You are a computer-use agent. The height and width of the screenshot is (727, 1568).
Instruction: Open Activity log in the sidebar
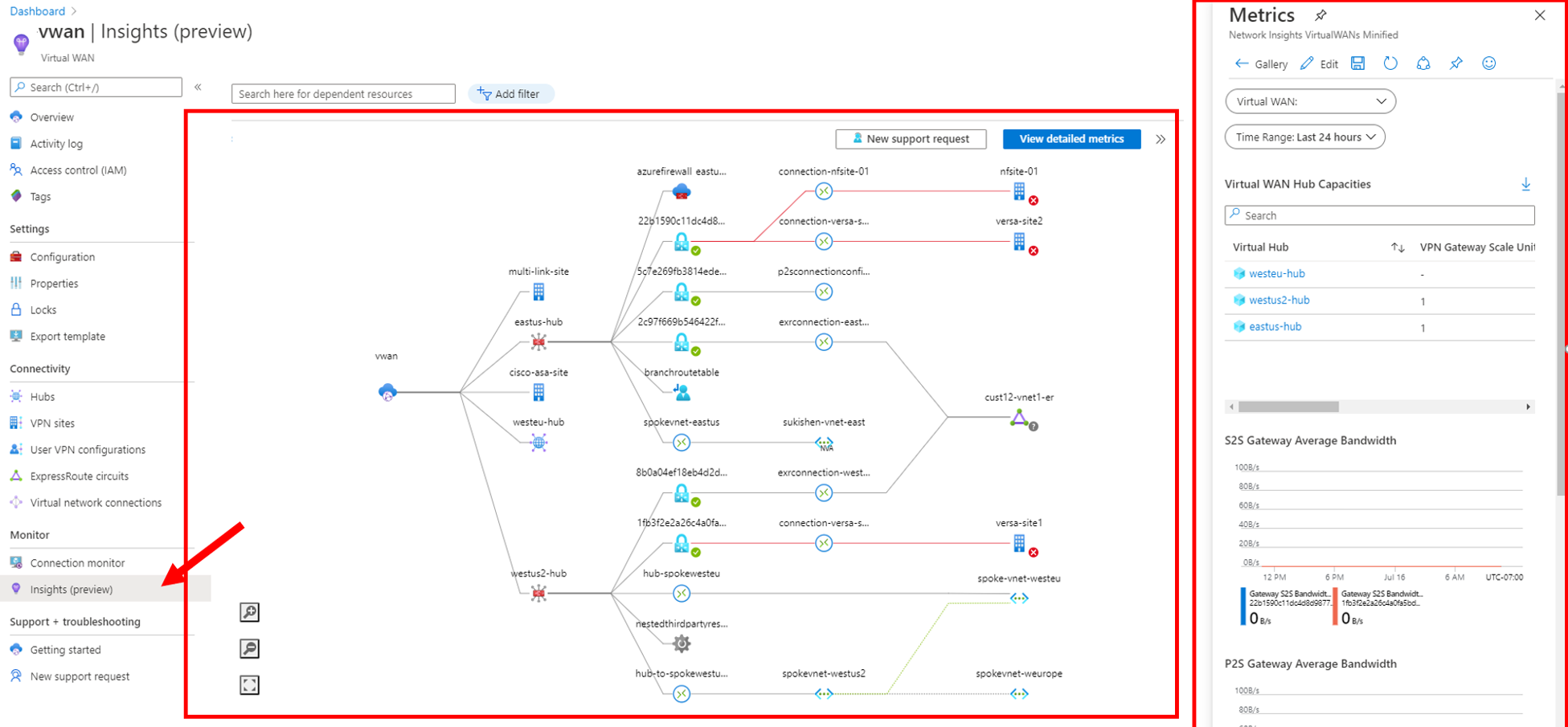click(56, 144)
